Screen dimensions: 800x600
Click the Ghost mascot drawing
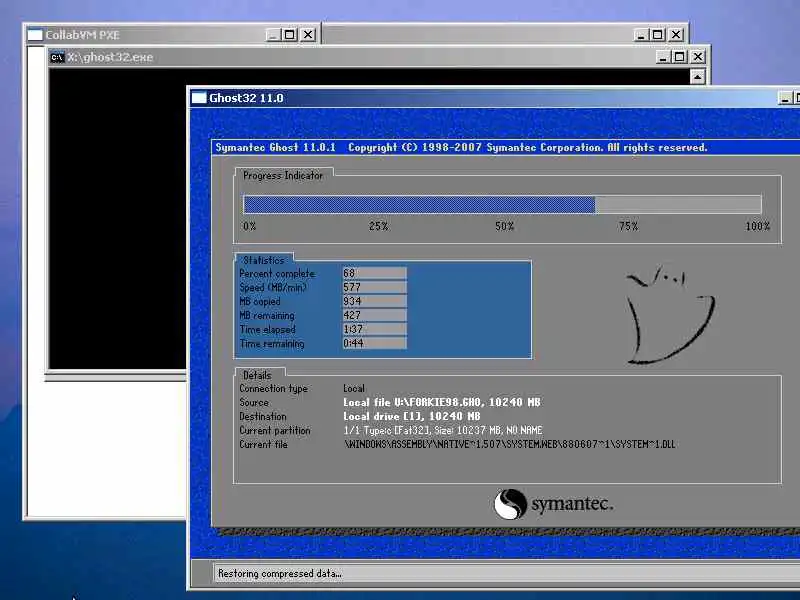670,314
